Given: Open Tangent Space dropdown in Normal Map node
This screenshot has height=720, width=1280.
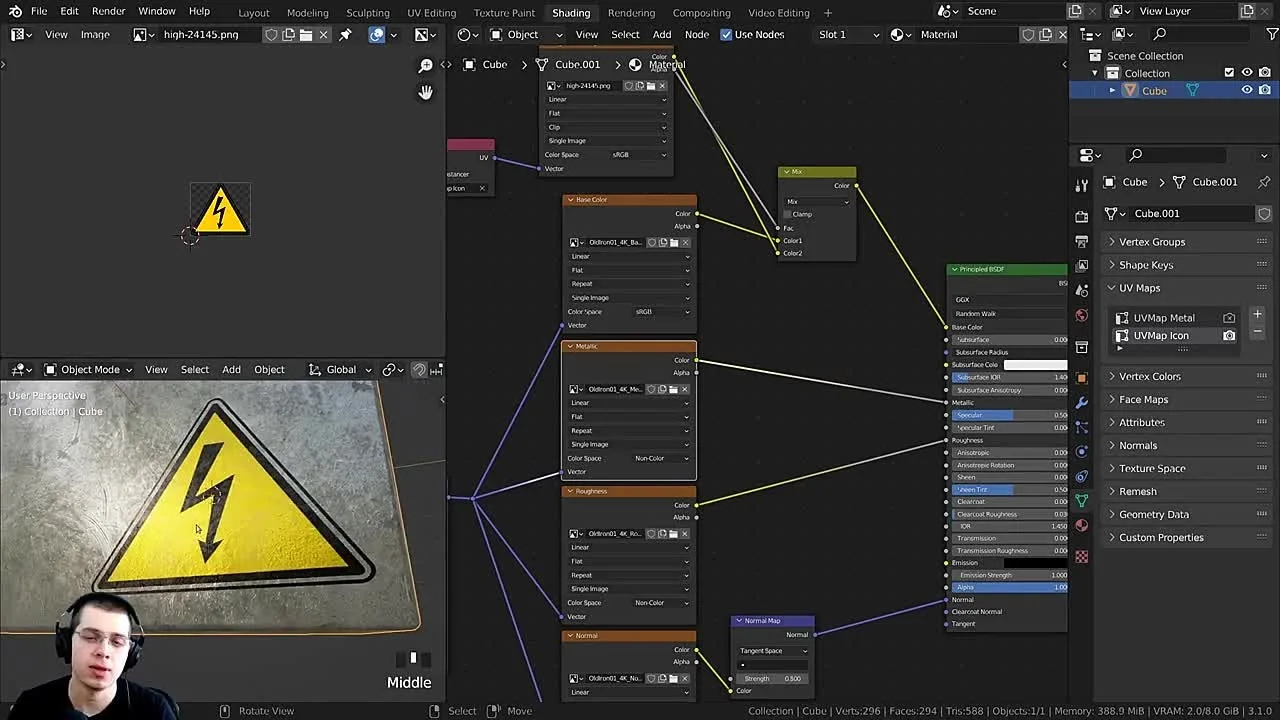Looking at the screenshot, I should (773, 651).
